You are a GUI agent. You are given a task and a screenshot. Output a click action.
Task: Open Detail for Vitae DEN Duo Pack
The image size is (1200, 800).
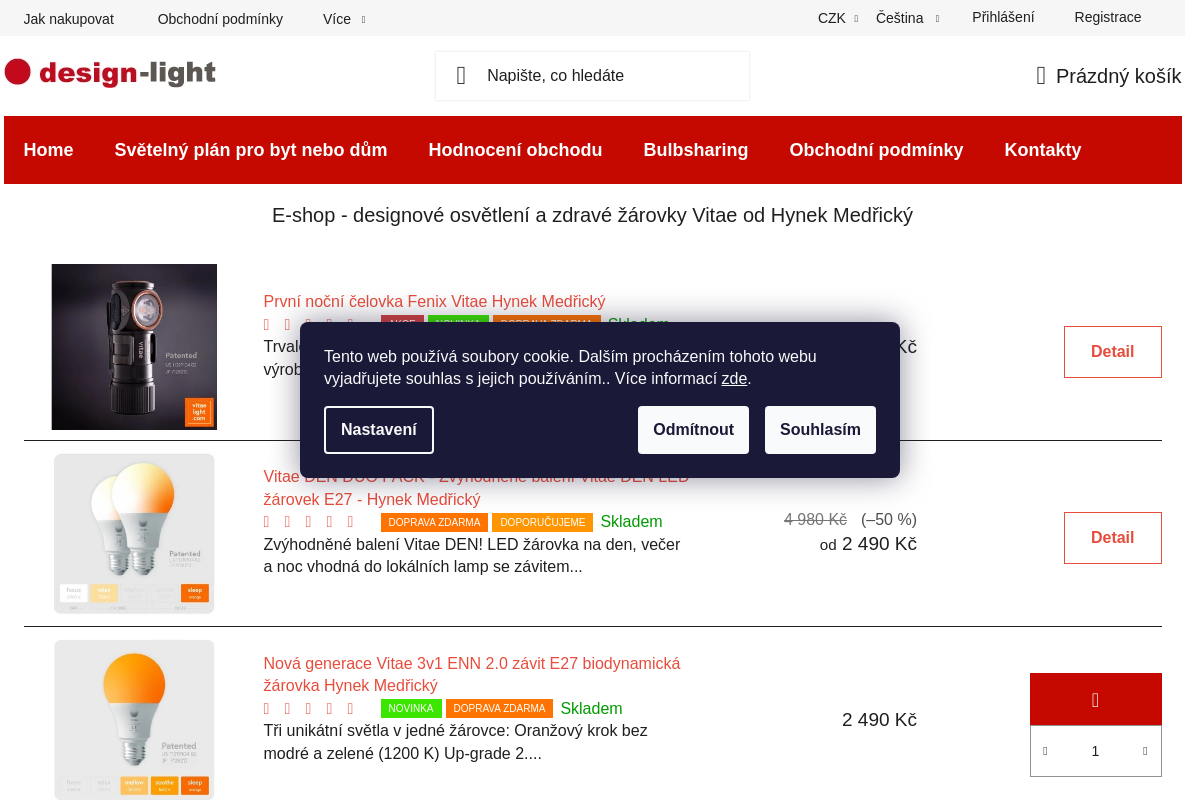click(1112, 538)
